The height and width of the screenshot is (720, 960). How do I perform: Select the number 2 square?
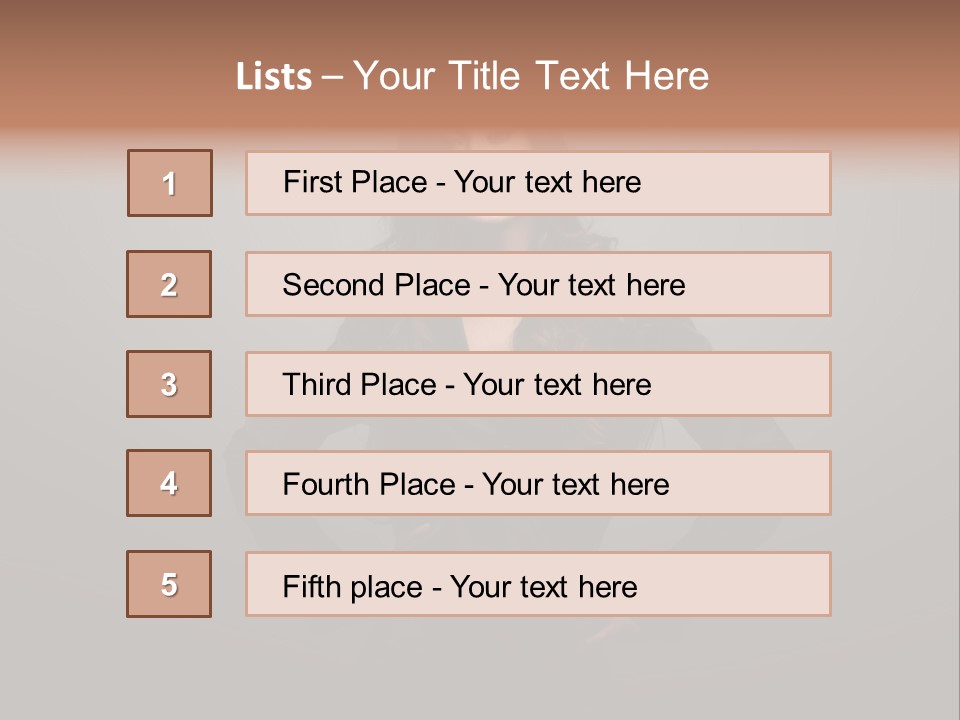(169, 284)
